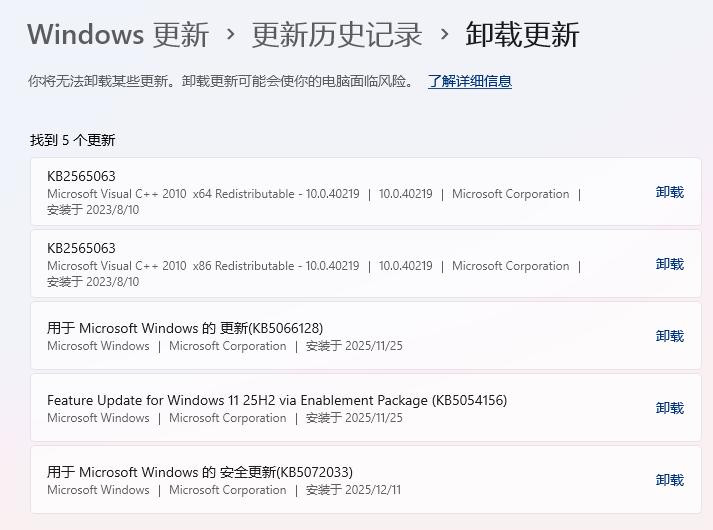This screenshot has width=713, height=530.
Task: Click the chevron before 卸载更新
Action: point(444,35)
